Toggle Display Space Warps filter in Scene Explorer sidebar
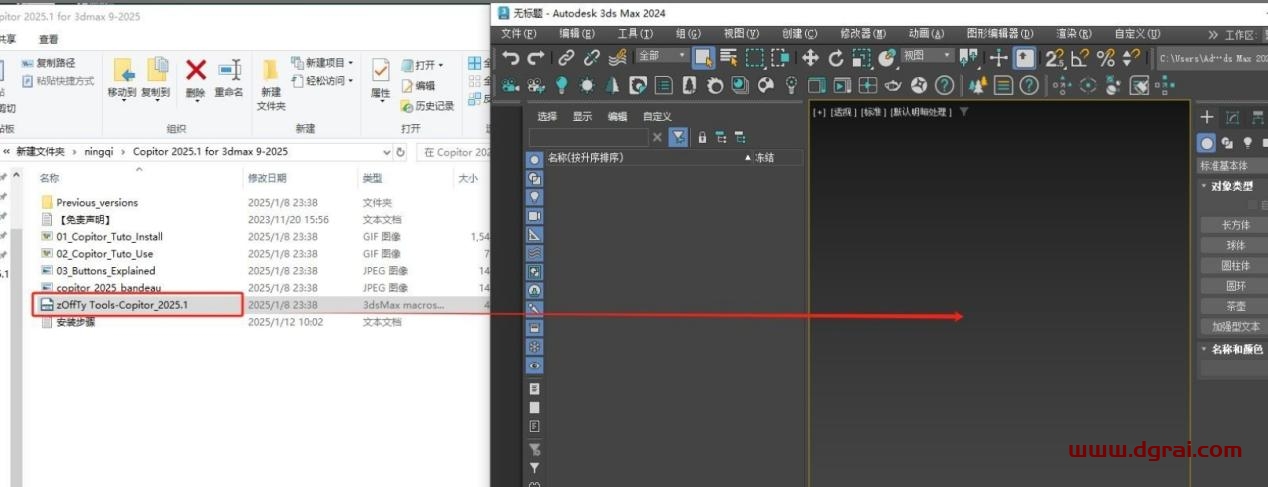 point(534,253)
